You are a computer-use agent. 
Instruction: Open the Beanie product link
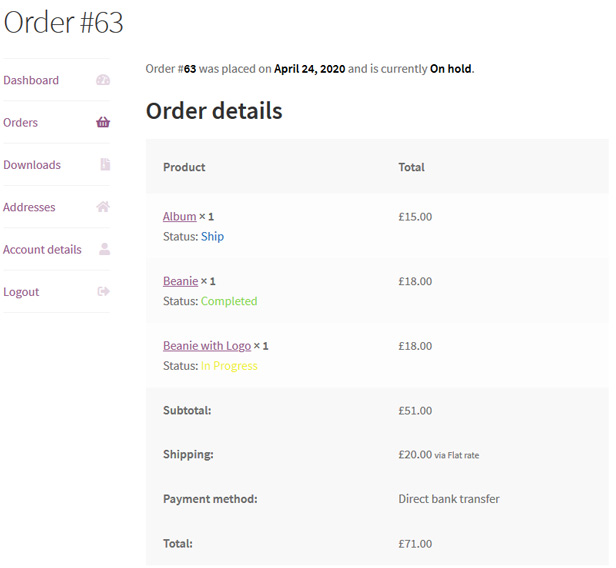(x=180, y=281)
